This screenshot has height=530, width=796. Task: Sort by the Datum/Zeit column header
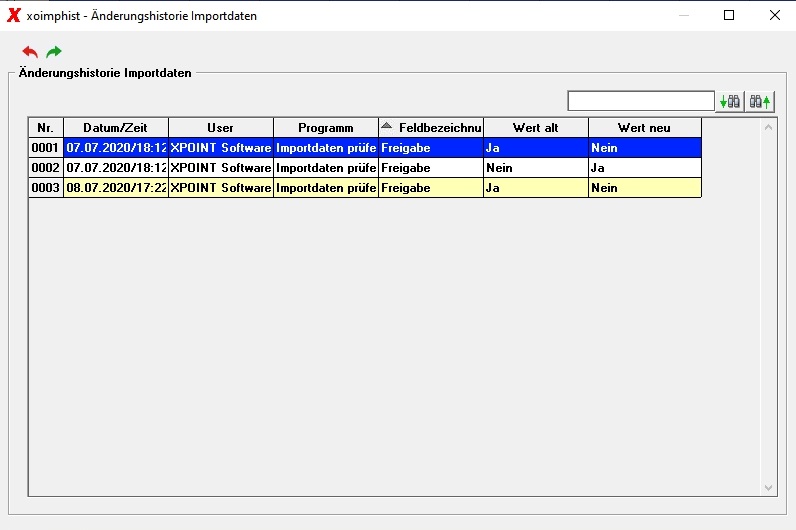click(x=116, y=128)
